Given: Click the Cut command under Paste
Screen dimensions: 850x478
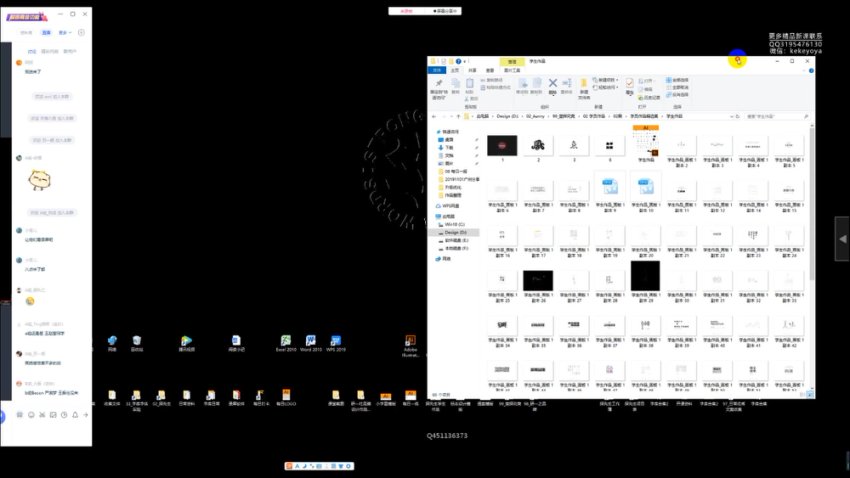Looking at the screenshot, I should [x=472, y=99].
